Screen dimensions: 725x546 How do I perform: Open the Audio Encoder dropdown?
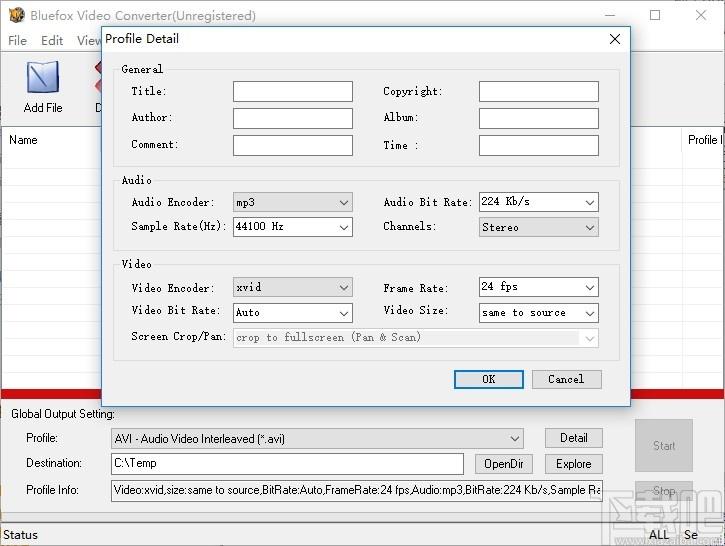pos(293,202)
